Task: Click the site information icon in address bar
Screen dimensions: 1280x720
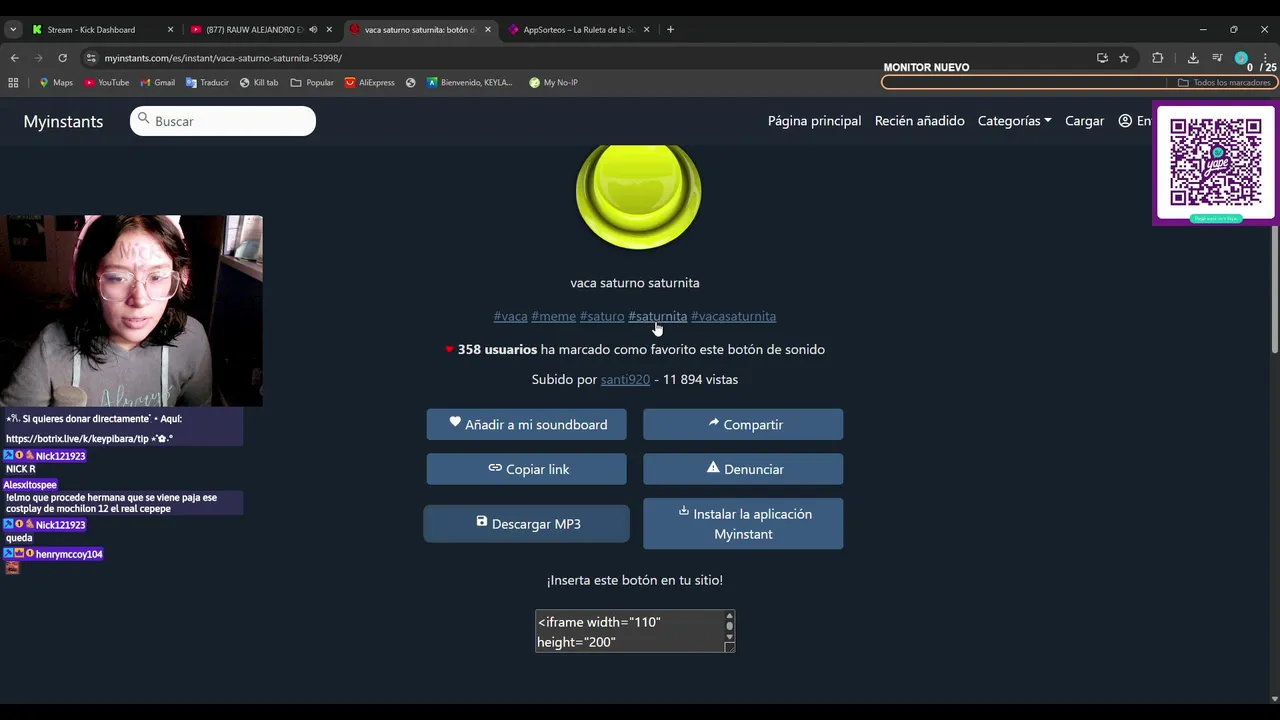Action: click(92, 58)
